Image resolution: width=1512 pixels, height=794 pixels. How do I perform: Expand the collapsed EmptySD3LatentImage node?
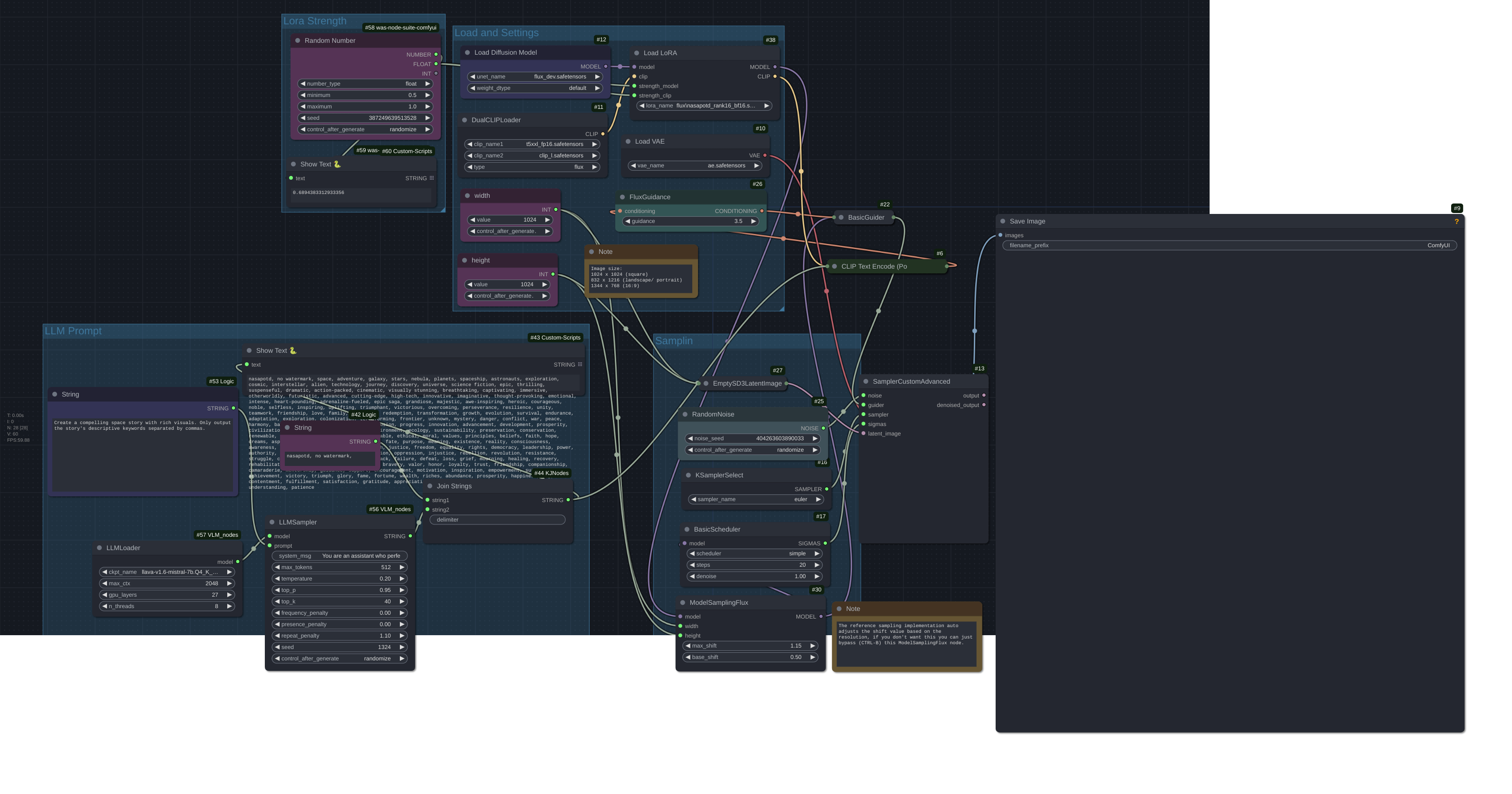point(706,384)
